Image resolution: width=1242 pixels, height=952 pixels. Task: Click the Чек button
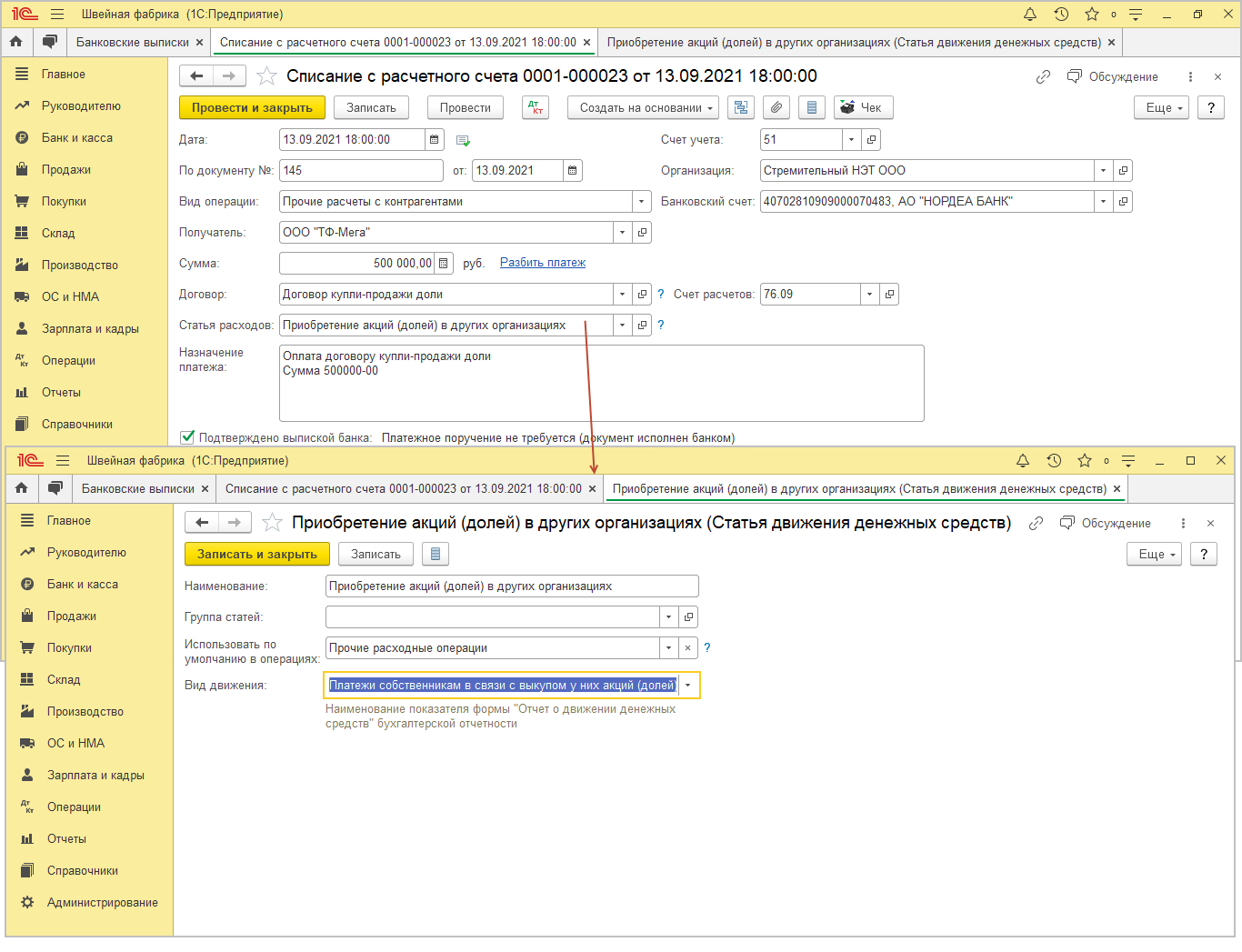864,108
